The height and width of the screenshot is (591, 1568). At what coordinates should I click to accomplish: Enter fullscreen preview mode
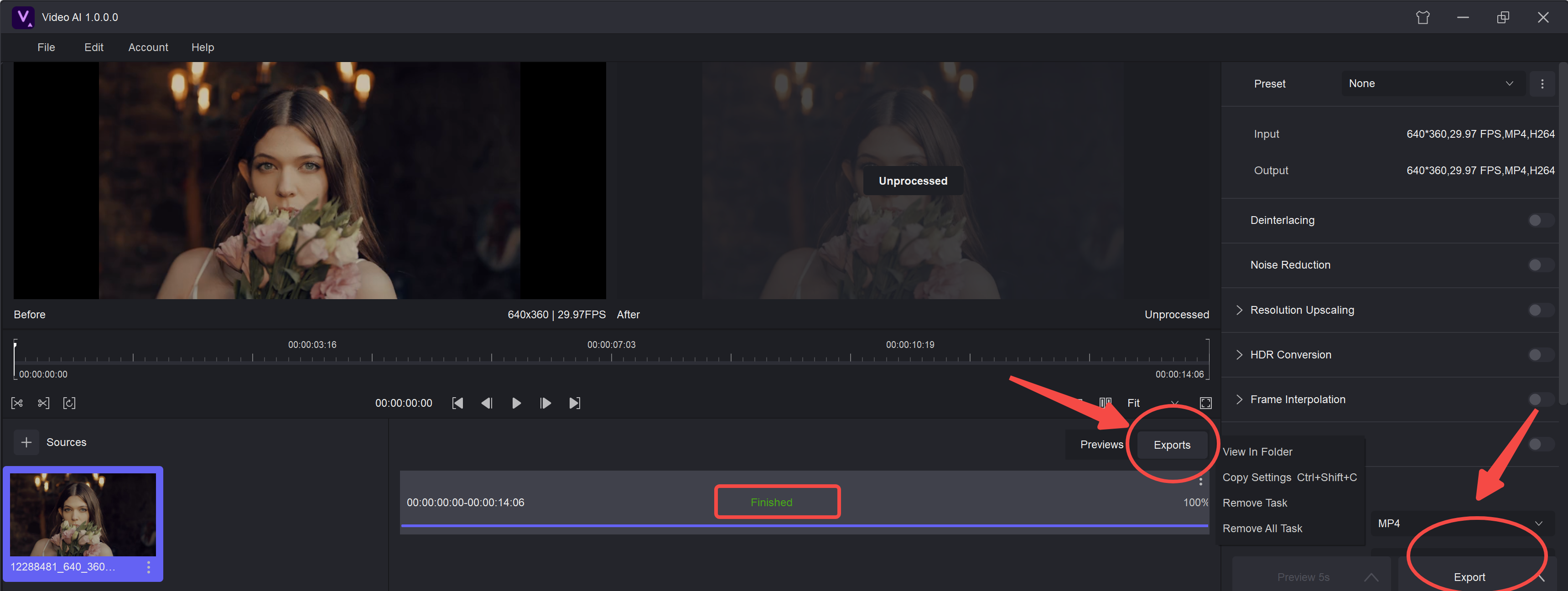point(1205,403)
